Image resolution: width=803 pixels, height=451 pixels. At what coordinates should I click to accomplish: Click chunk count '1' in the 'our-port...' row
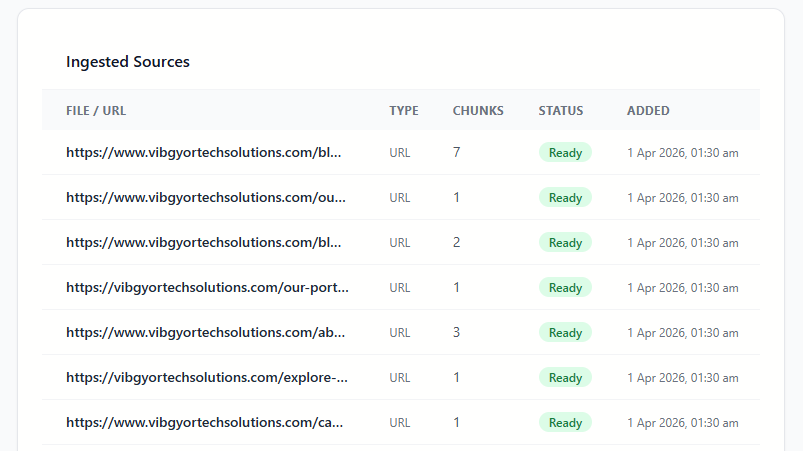point(456,288)
